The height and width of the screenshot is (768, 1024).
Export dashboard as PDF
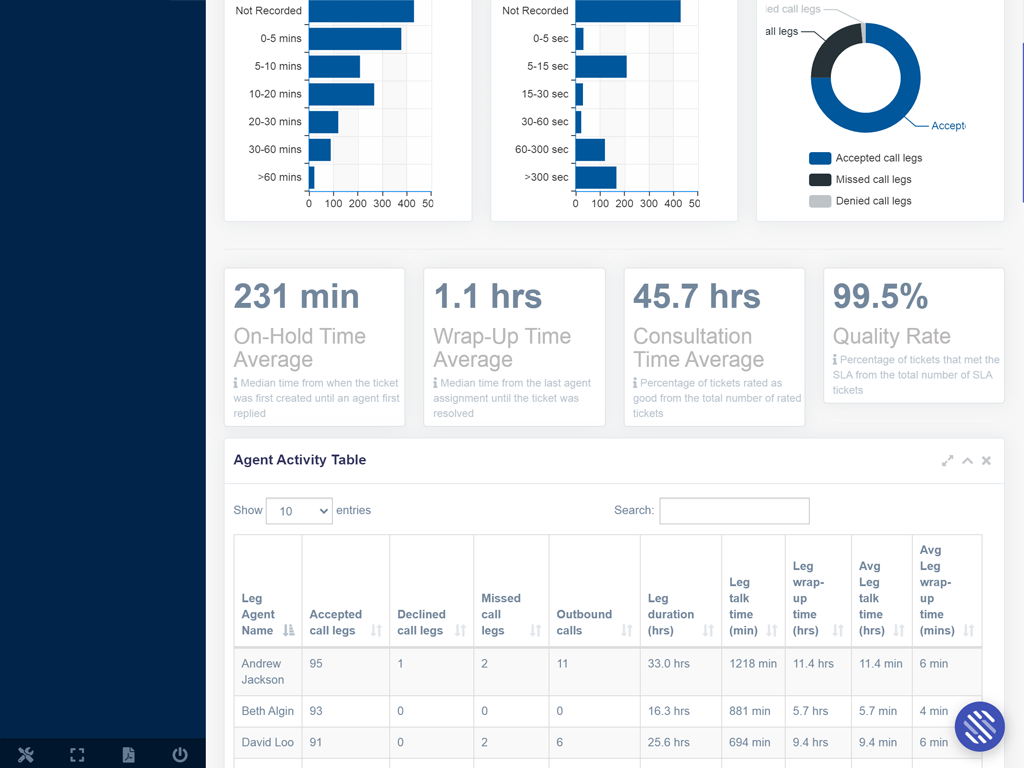(x=129, y=755)
